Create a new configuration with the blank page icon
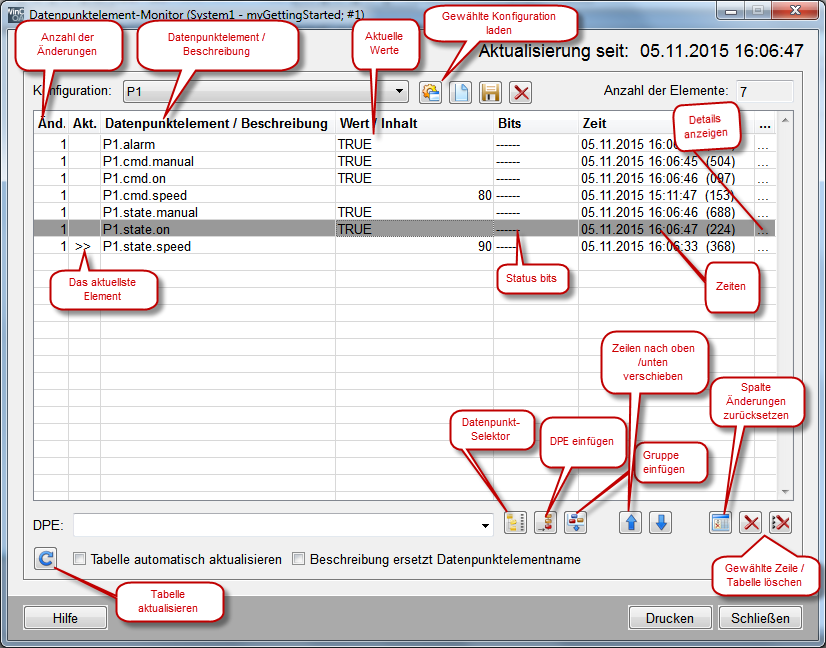The width and height of the screenshot is (826, 648). [x=460, y=93]
